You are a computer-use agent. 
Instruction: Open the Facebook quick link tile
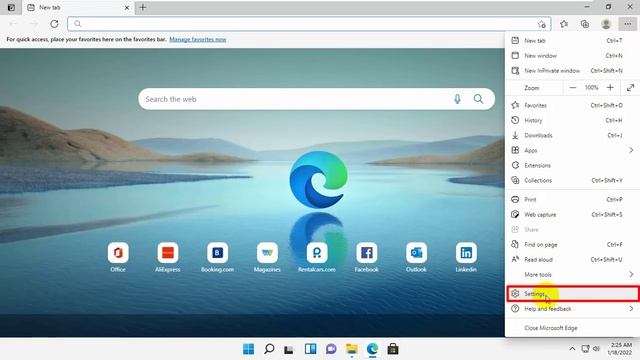(367, 253)
